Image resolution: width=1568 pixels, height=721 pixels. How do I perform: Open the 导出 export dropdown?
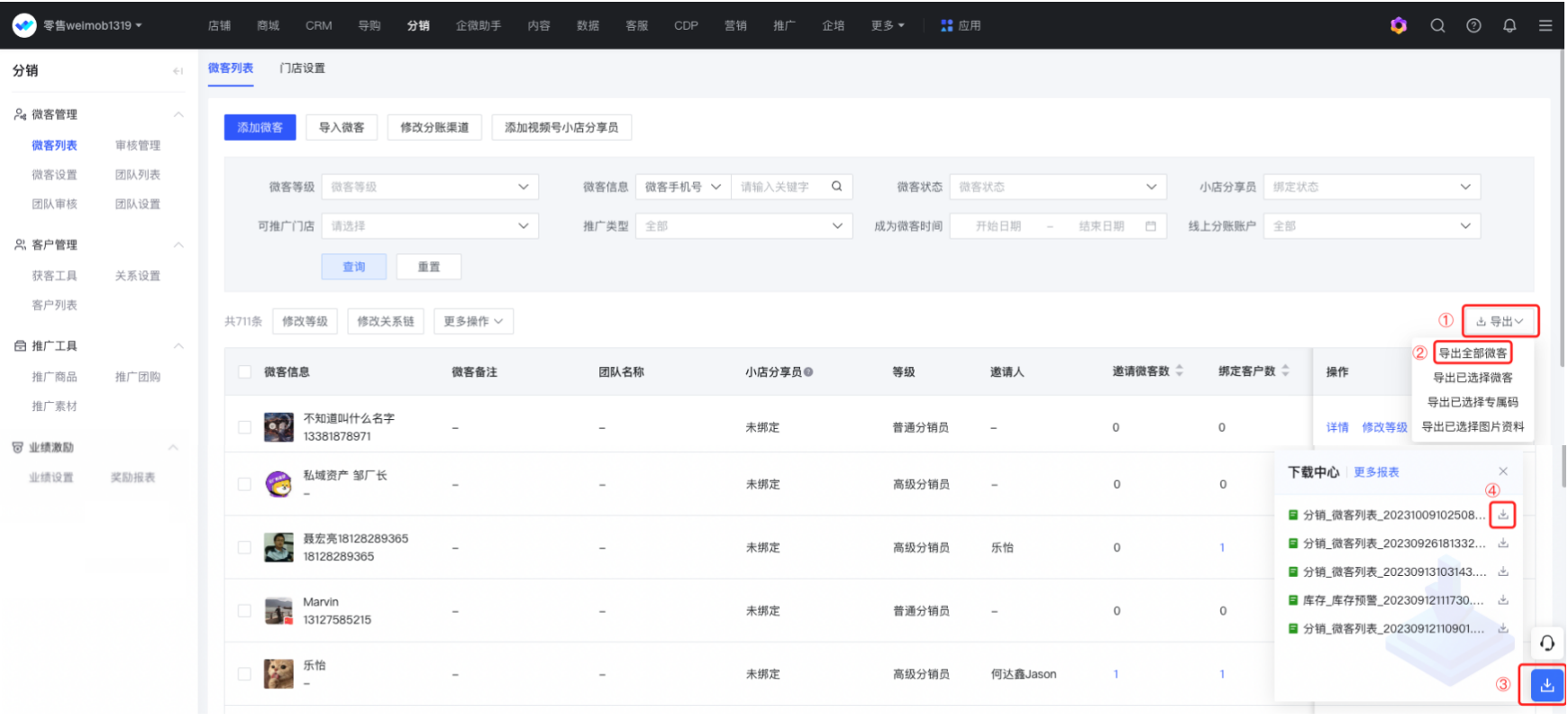point(1500,322)
